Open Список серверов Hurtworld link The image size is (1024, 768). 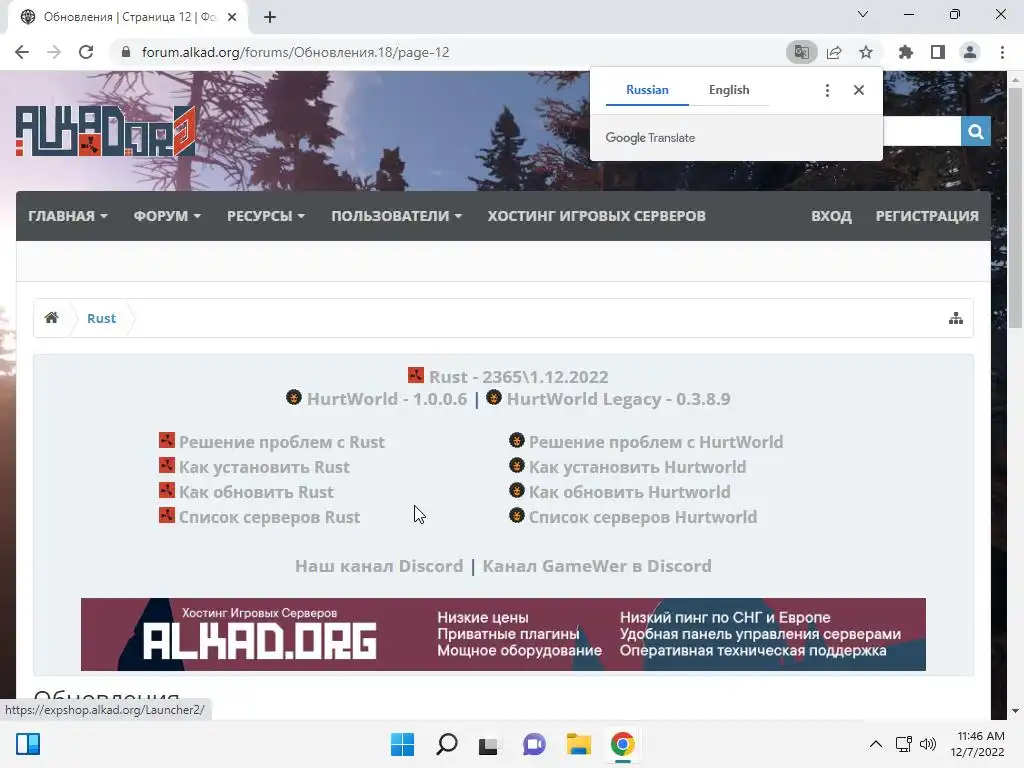[643, 517]
